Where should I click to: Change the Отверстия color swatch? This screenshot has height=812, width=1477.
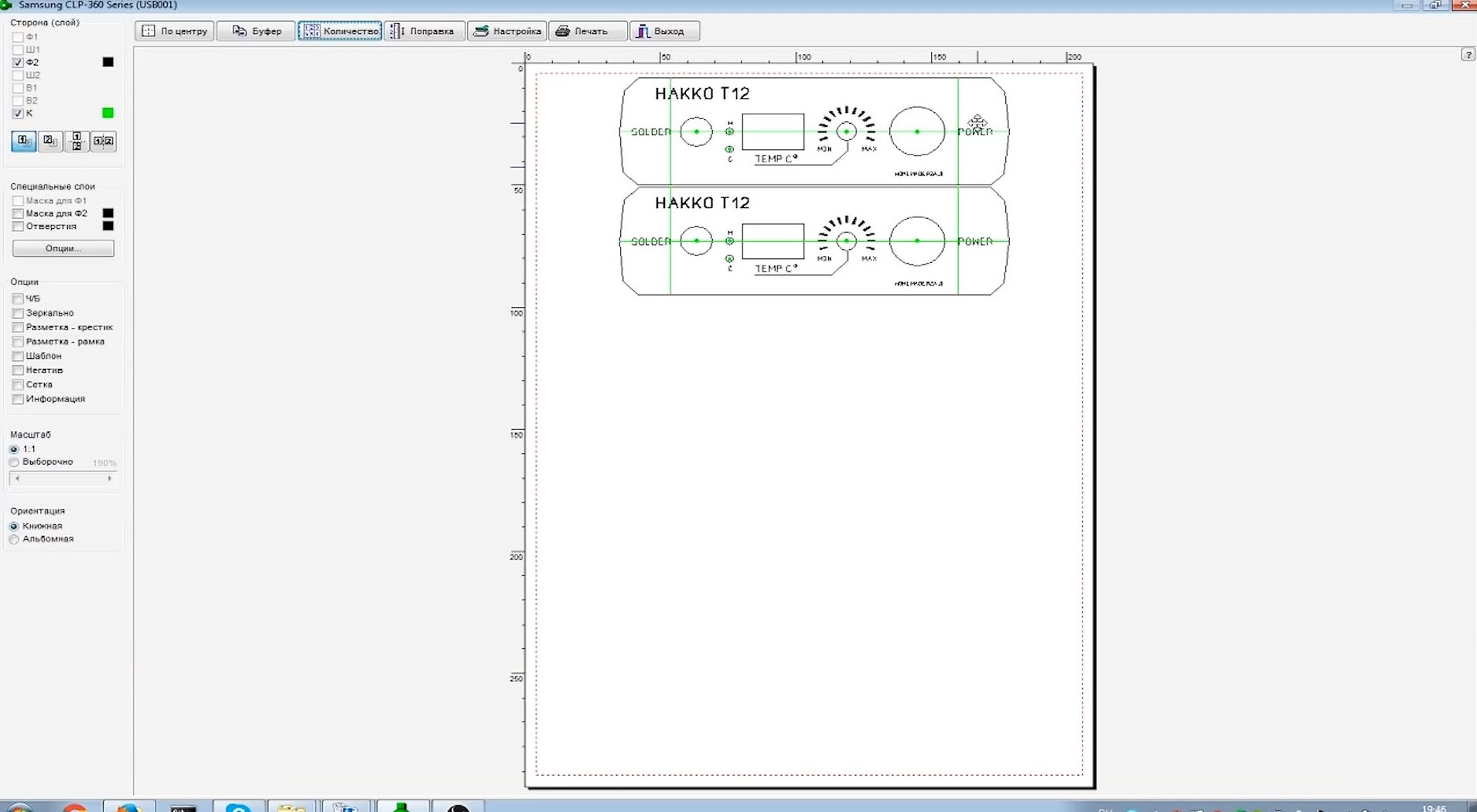click(x=108, y=226)
